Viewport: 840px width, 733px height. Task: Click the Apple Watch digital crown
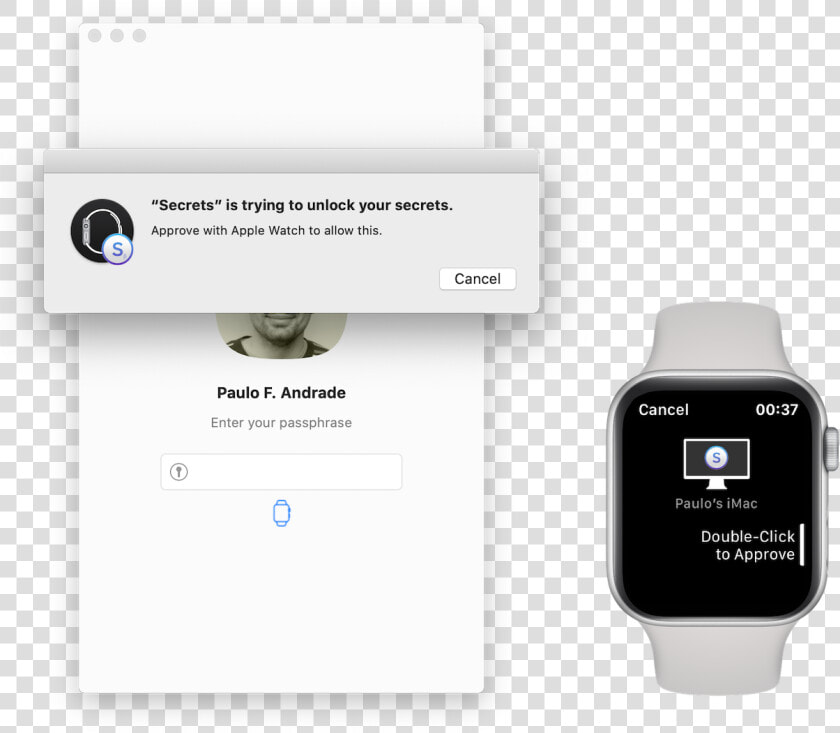click(831, 449)
